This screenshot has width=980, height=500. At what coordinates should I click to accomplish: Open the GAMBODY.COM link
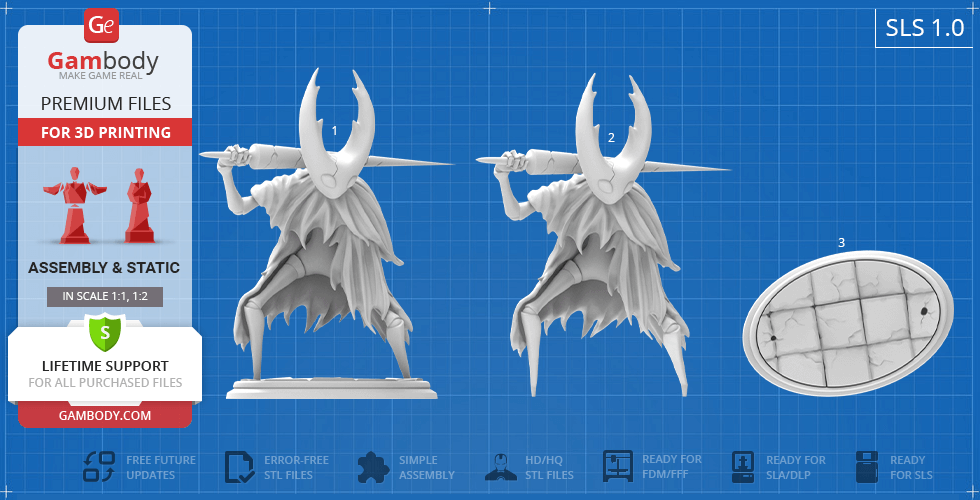click(105, 415)
